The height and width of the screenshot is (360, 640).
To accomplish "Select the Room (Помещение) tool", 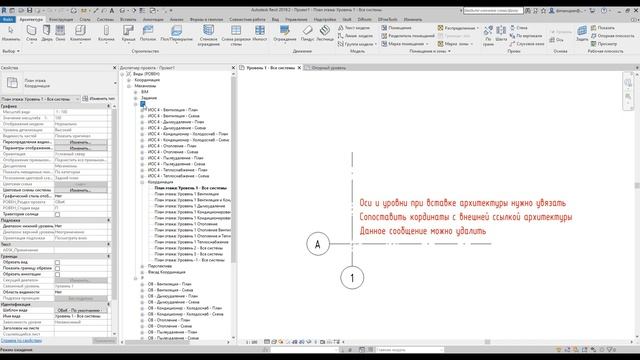I will (x=396, y=28).
